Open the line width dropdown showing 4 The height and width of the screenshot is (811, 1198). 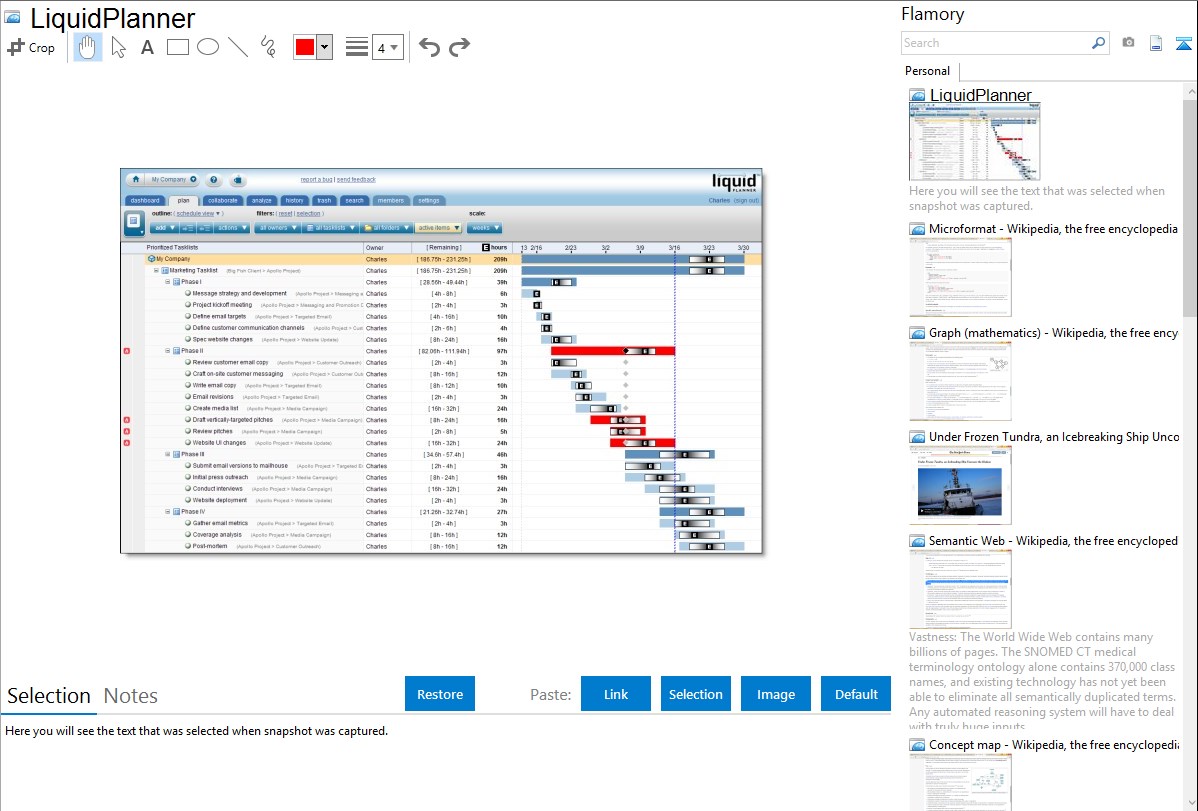(x=387, y=47)
